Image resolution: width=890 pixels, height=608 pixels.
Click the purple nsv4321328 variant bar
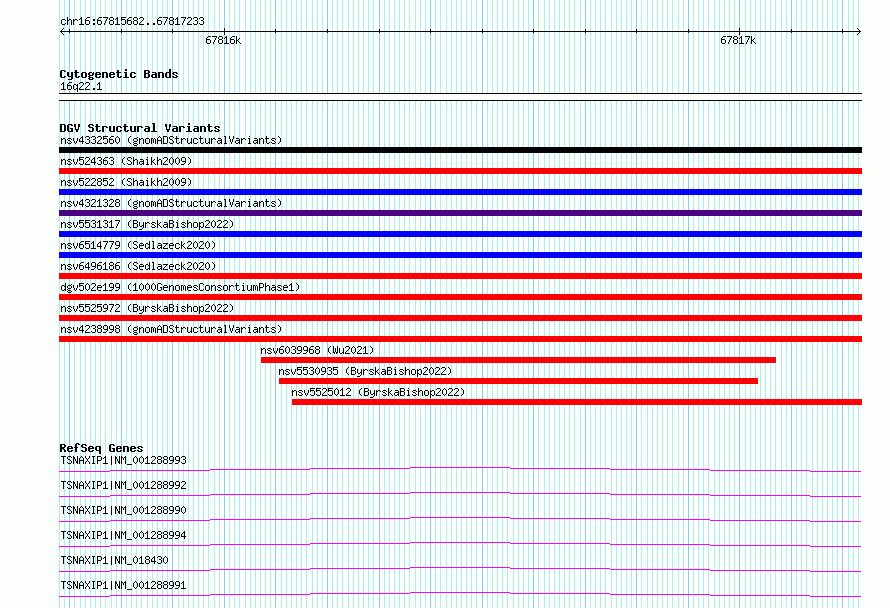pos(460,213)
